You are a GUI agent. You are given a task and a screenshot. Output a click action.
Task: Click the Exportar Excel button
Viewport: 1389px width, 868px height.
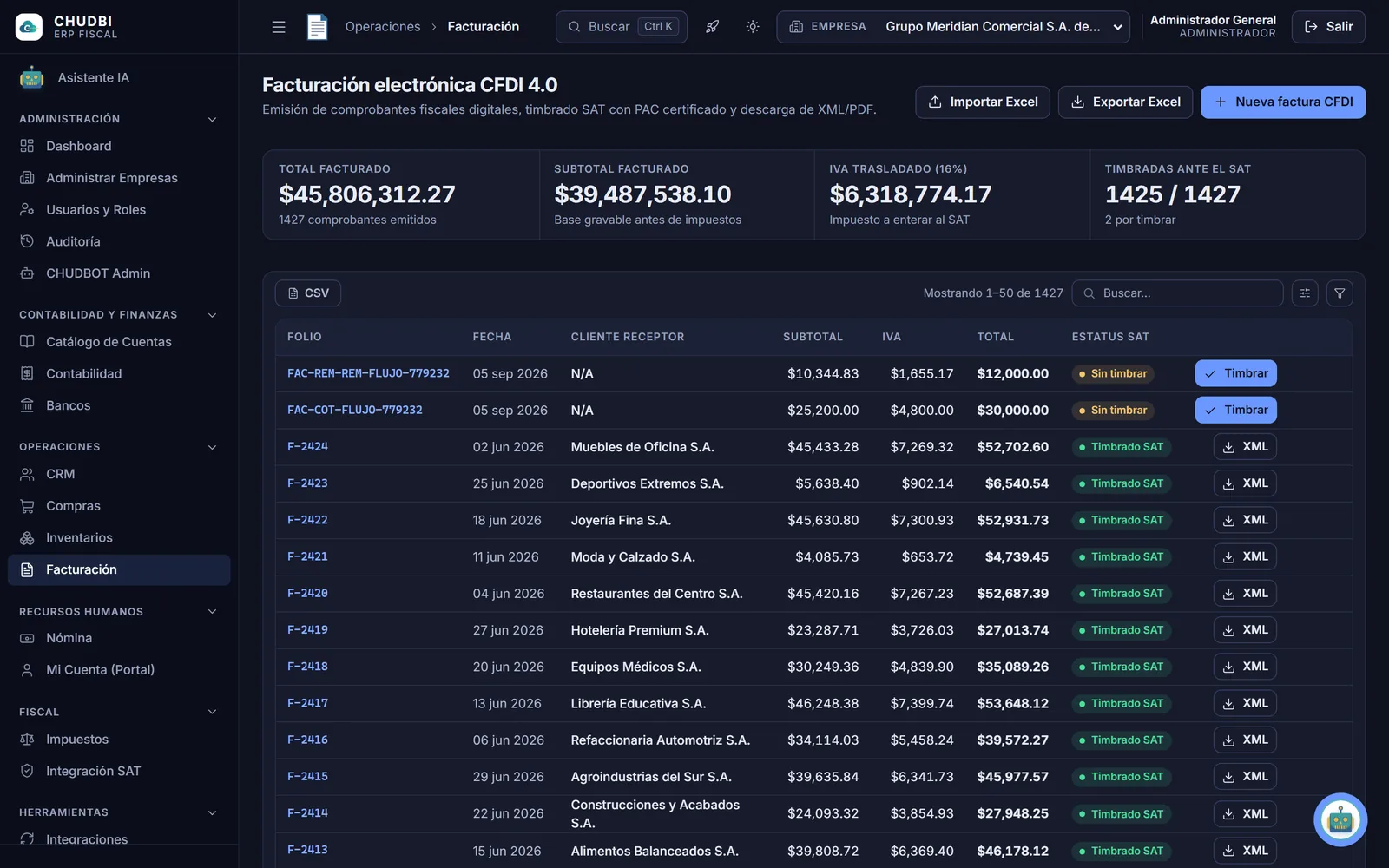1125,102
